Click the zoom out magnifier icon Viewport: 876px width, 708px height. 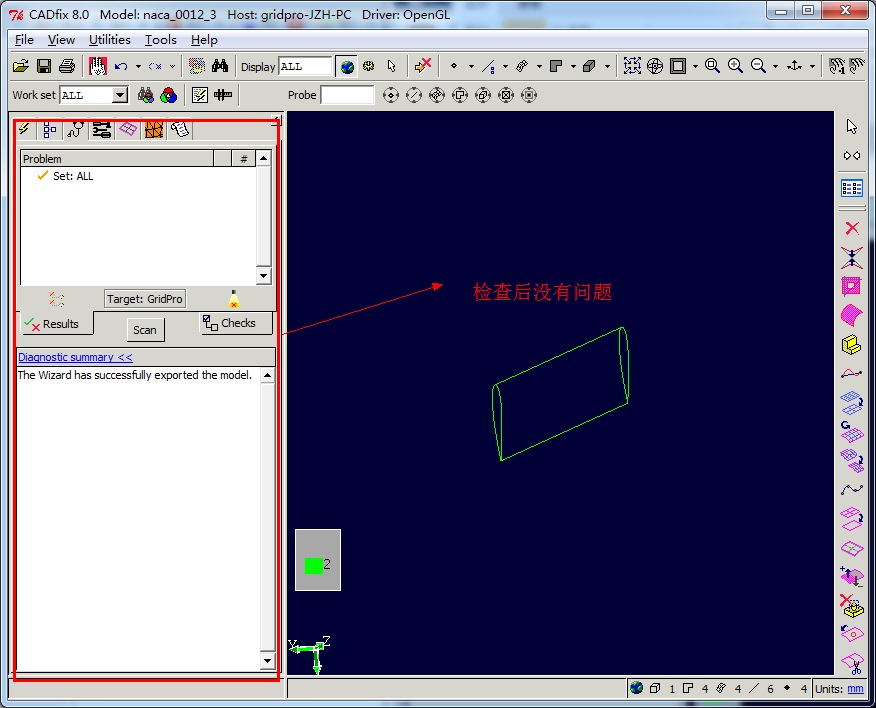pos(758,66)
